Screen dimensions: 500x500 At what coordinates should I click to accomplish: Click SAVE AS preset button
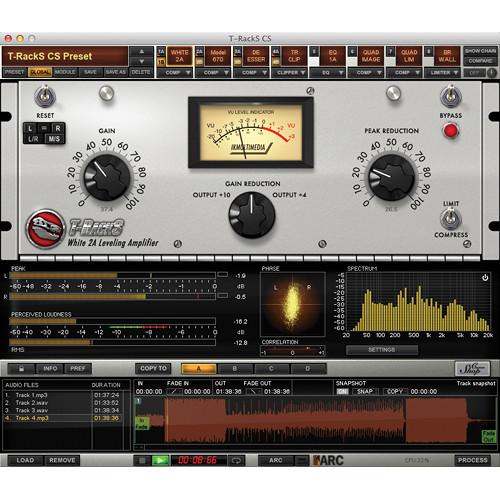pos(115,72)
